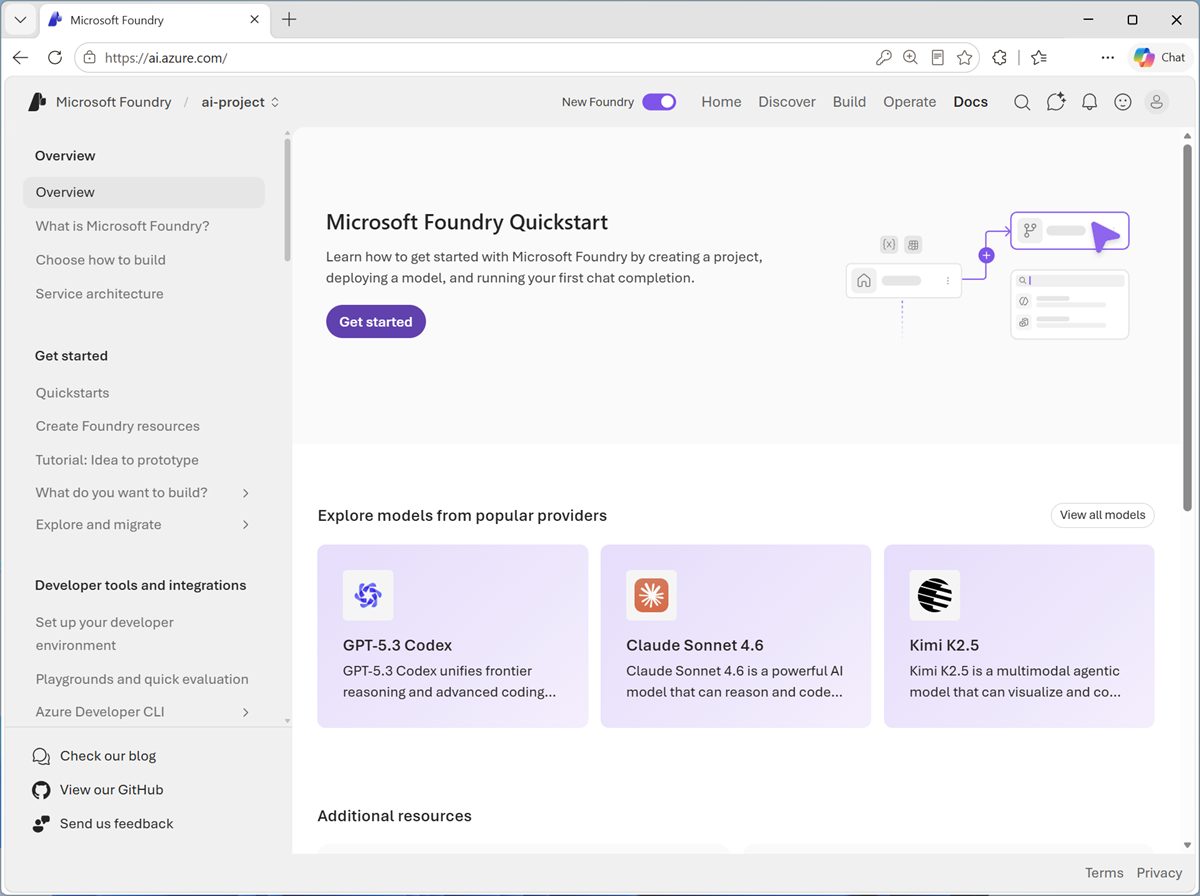Click View all models button

click(x=1102, y=515)
